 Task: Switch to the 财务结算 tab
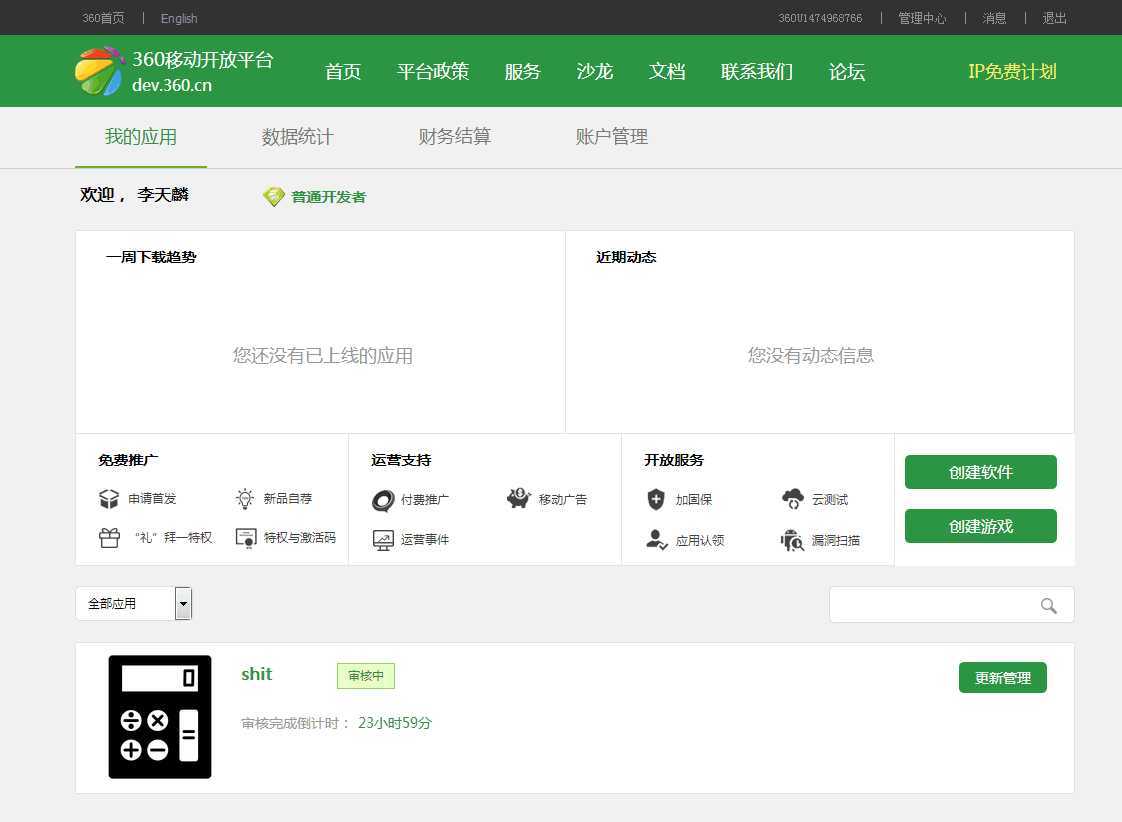tap(455, 137)
